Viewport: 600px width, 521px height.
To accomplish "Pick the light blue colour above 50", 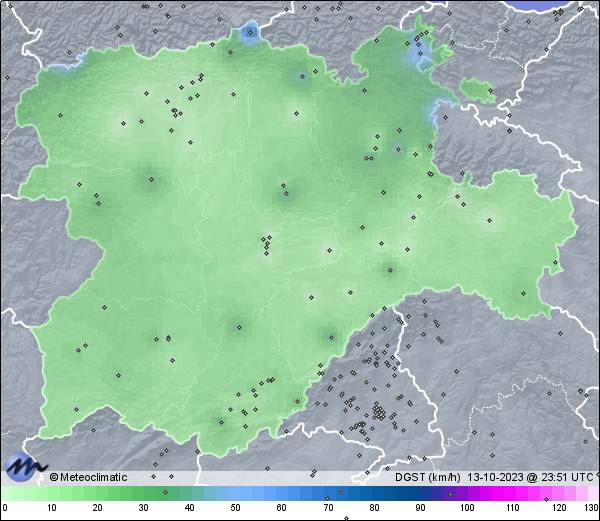I will click(x=235, y=494).
